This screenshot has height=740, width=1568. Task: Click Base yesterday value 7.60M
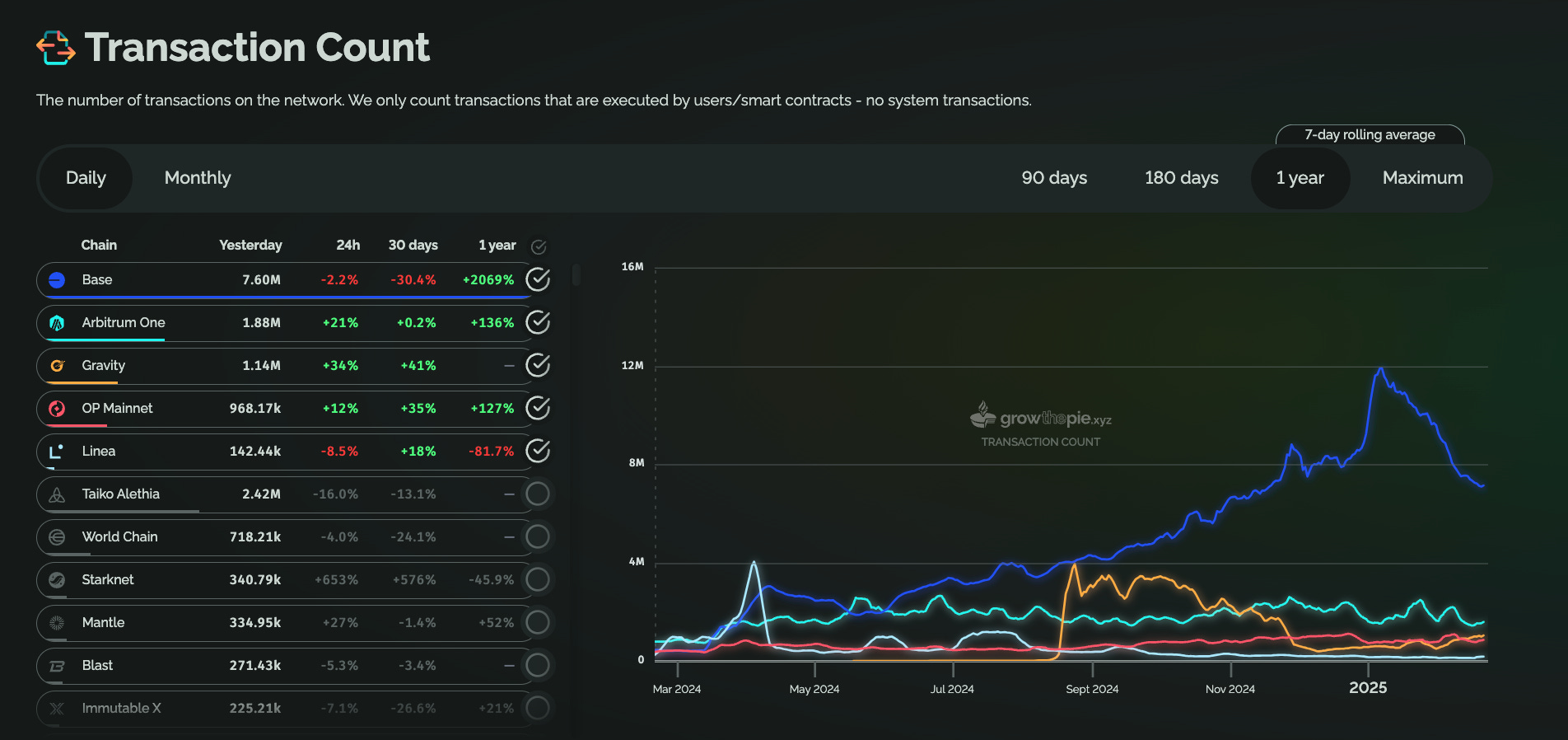click(261, 280)
